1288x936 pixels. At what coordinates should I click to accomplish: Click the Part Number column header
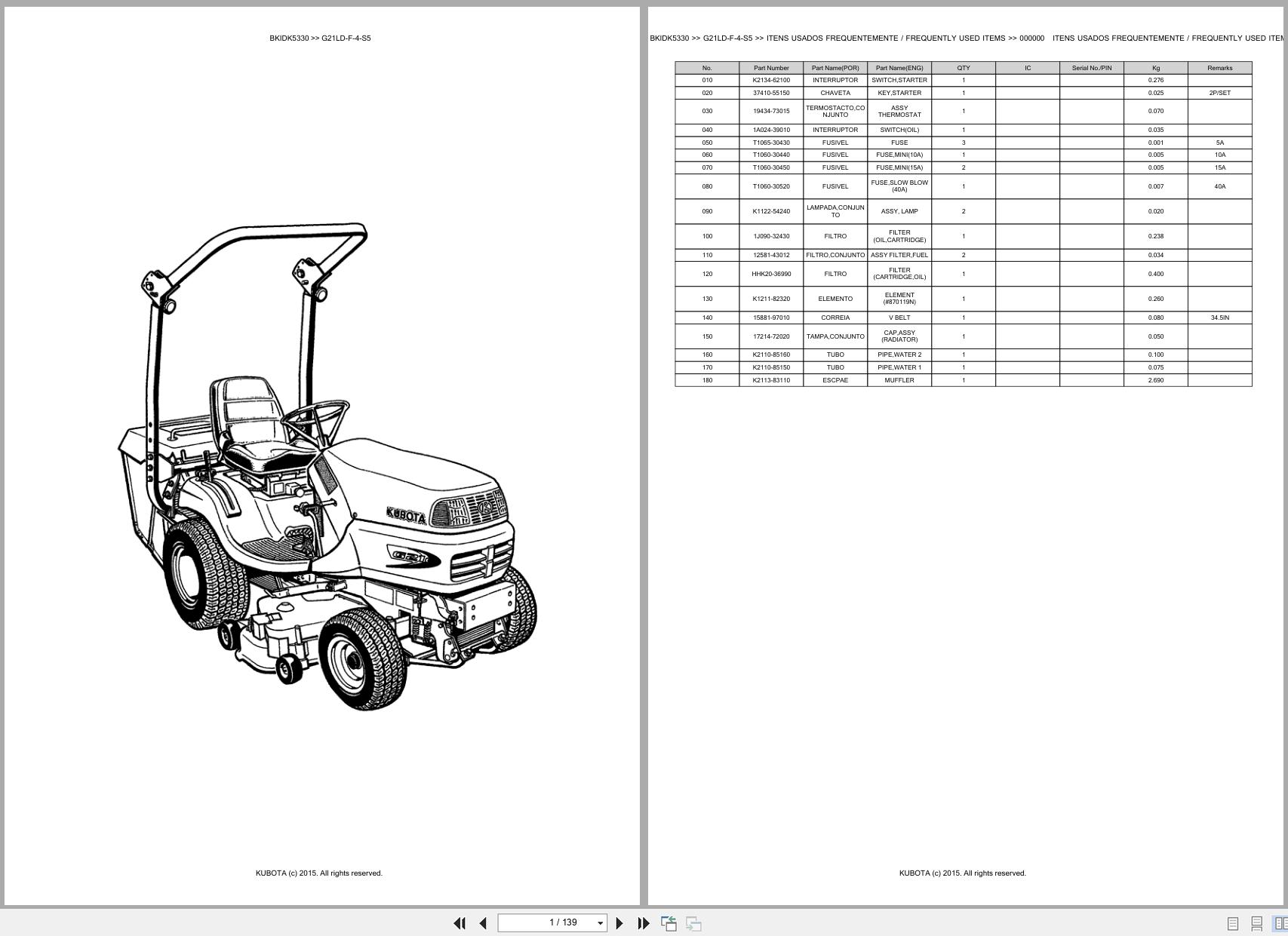(771, 68)
